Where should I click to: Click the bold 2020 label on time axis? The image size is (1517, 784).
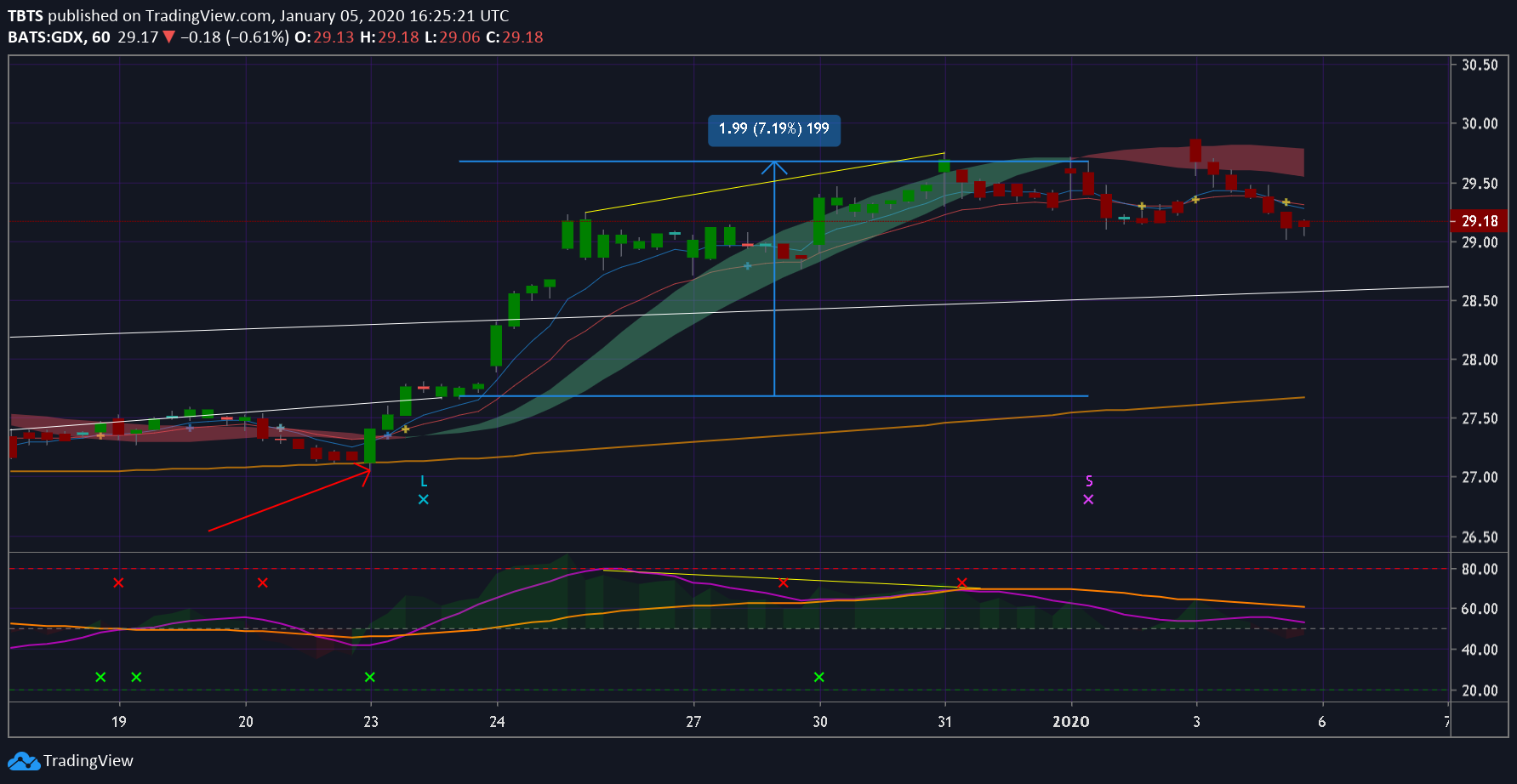[1071, 722]
